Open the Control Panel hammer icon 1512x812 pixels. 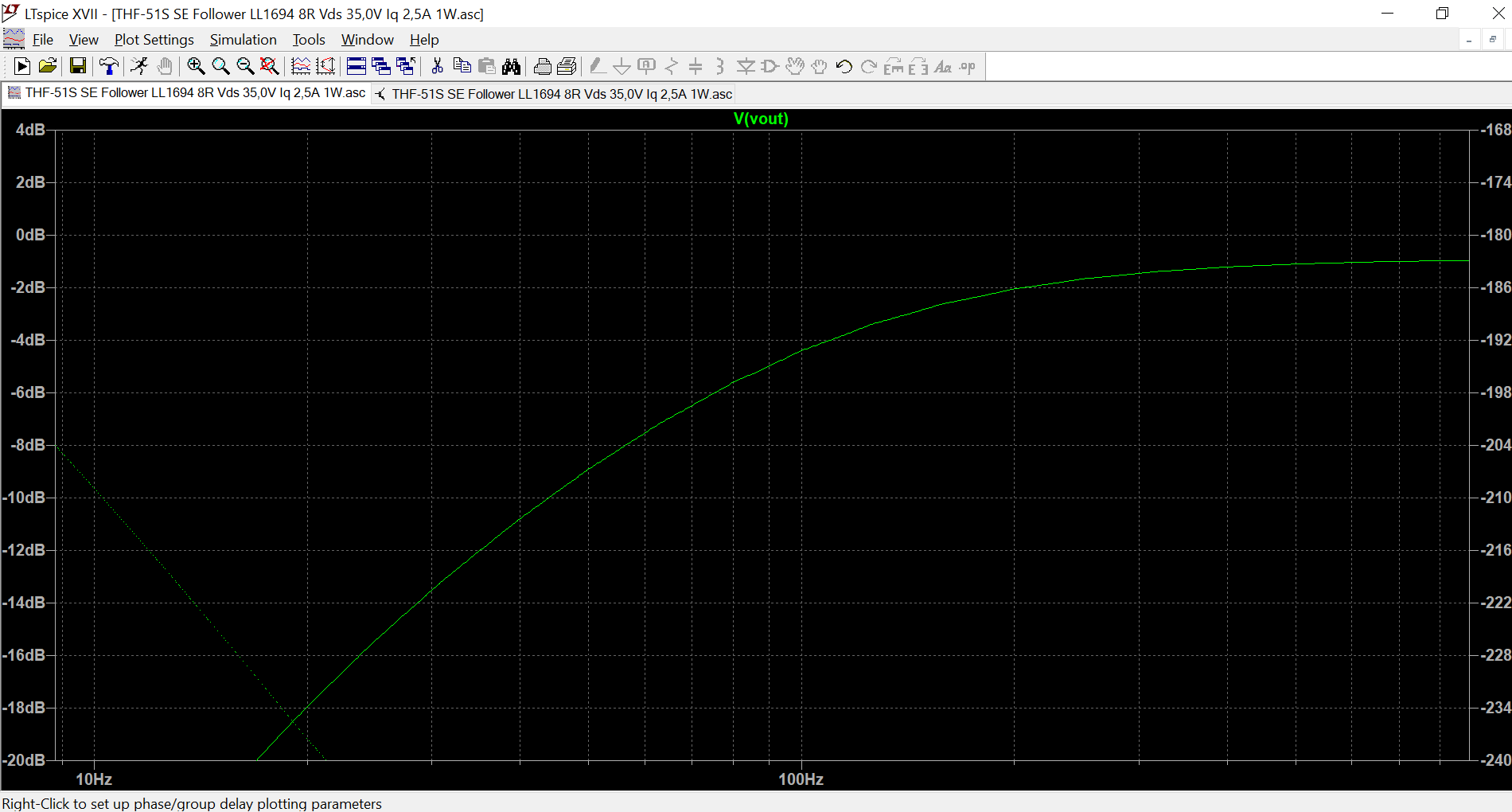click(x=108, y=67)
